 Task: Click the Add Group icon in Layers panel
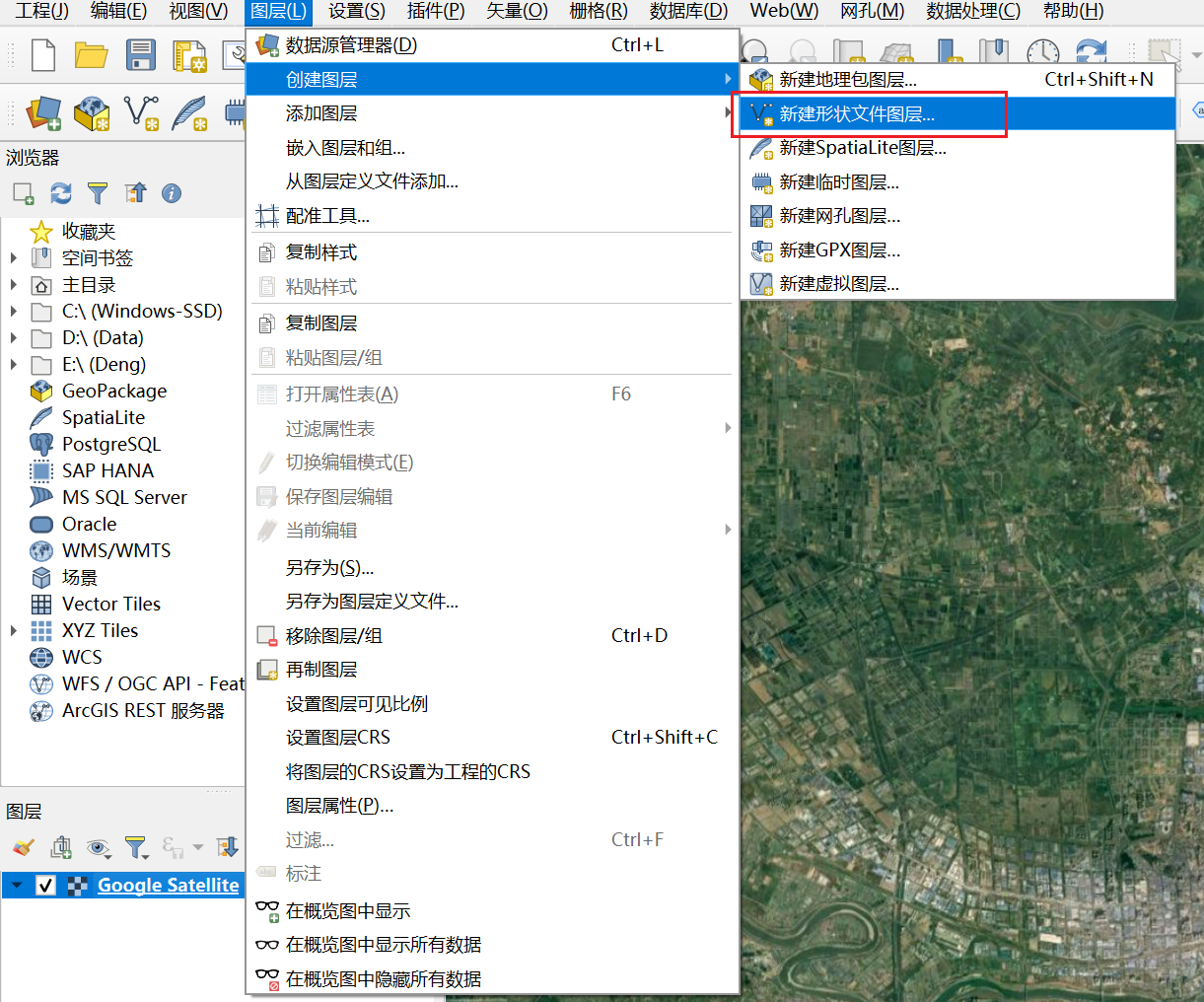[x=61, y=847]
